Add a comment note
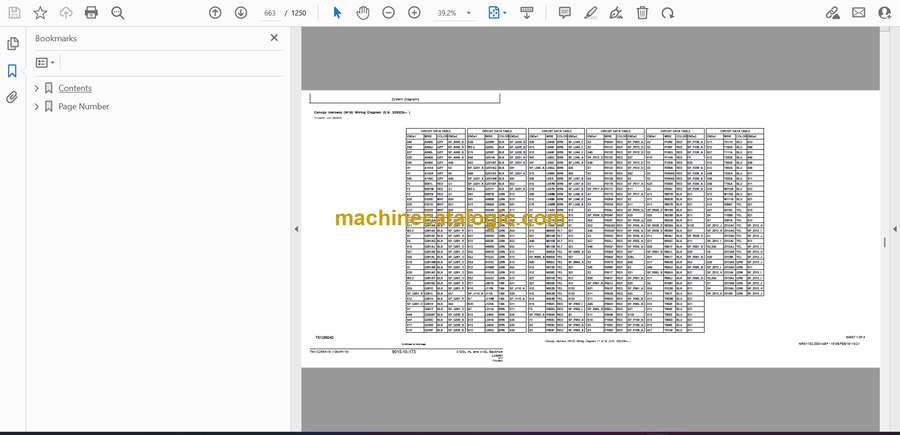 [565, 13]
